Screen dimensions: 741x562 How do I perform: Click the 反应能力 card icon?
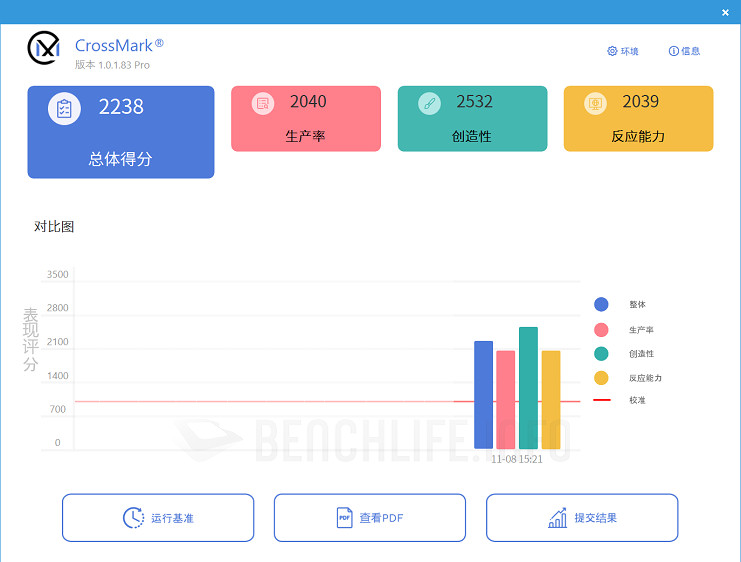click(x=595, y=103)
